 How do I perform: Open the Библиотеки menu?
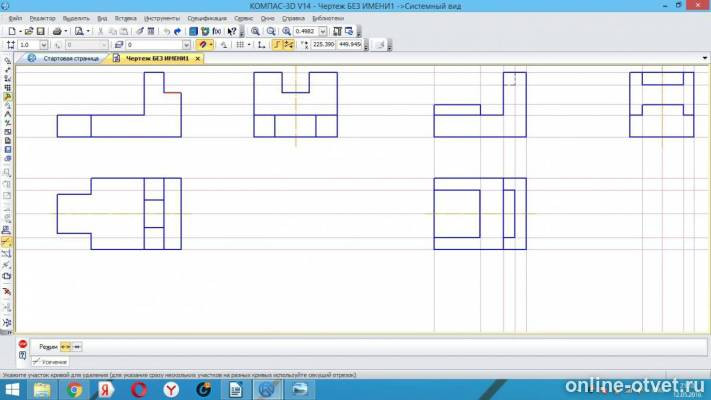coord(328,18)
